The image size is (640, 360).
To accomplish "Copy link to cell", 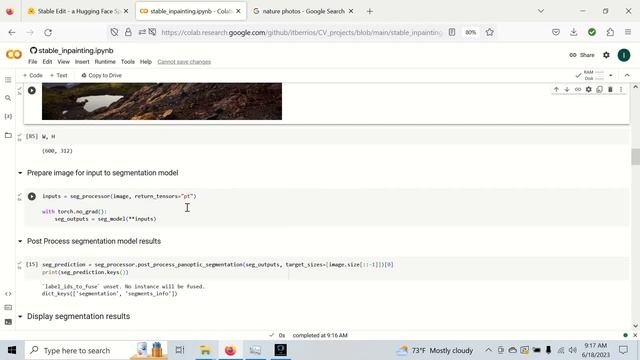I will click(578, 89).
